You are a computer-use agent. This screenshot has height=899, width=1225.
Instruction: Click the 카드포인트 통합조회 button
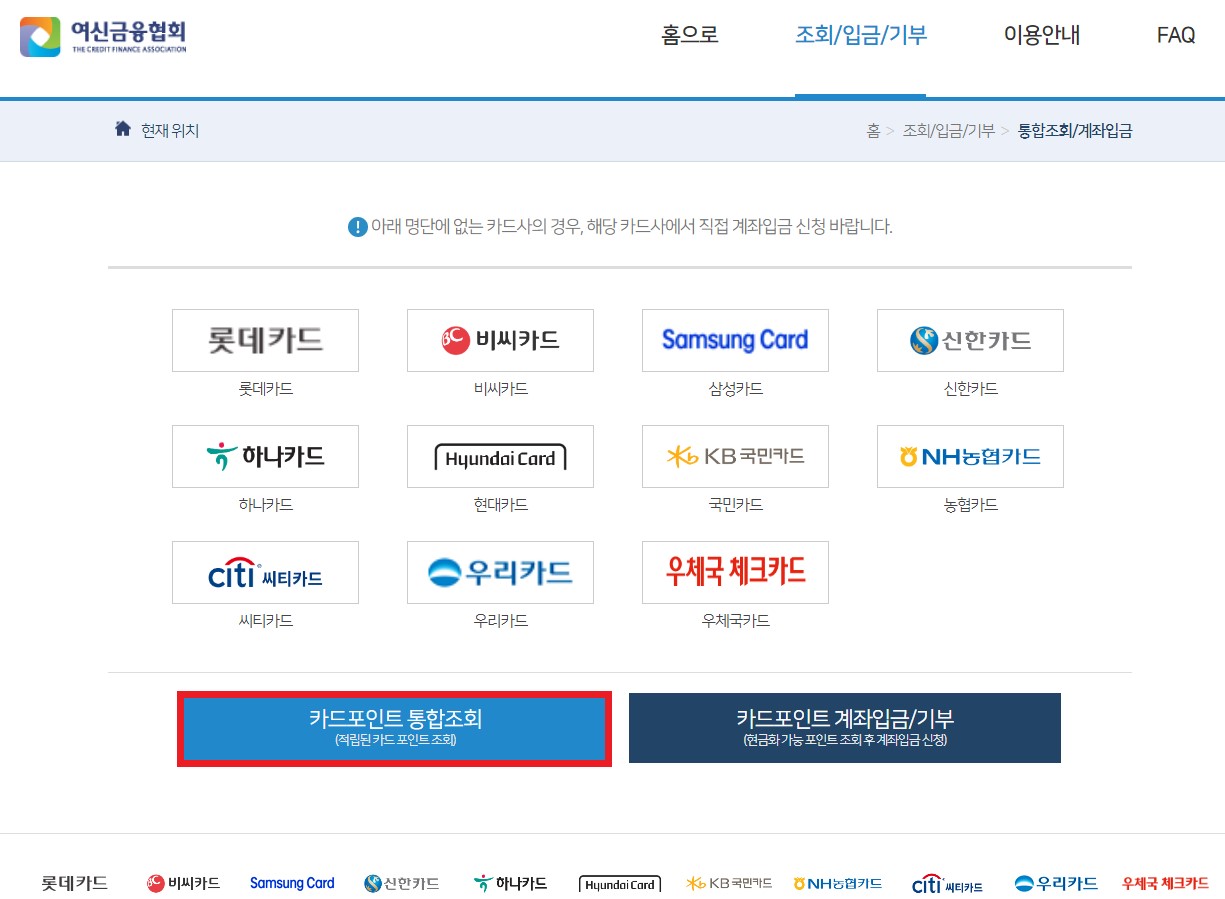click(394, 728)
